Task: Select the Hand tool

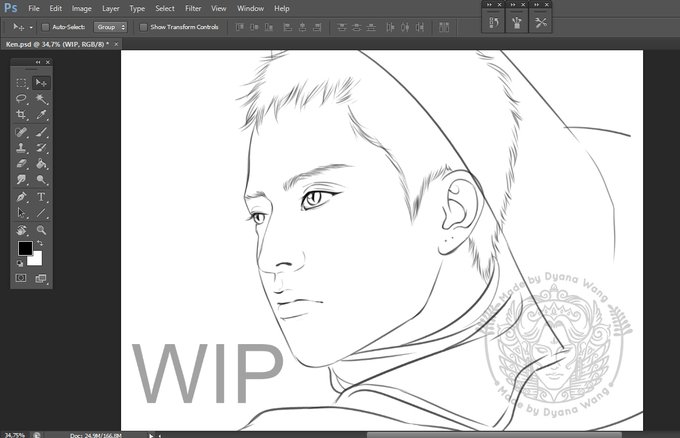Action: tap(21, 230)
